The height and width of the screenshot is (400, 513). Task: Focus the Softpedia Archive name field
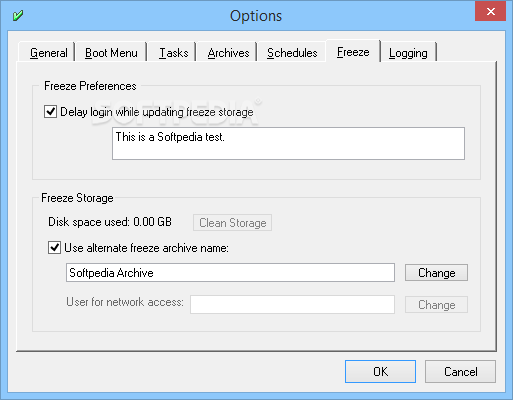point(230,273)
